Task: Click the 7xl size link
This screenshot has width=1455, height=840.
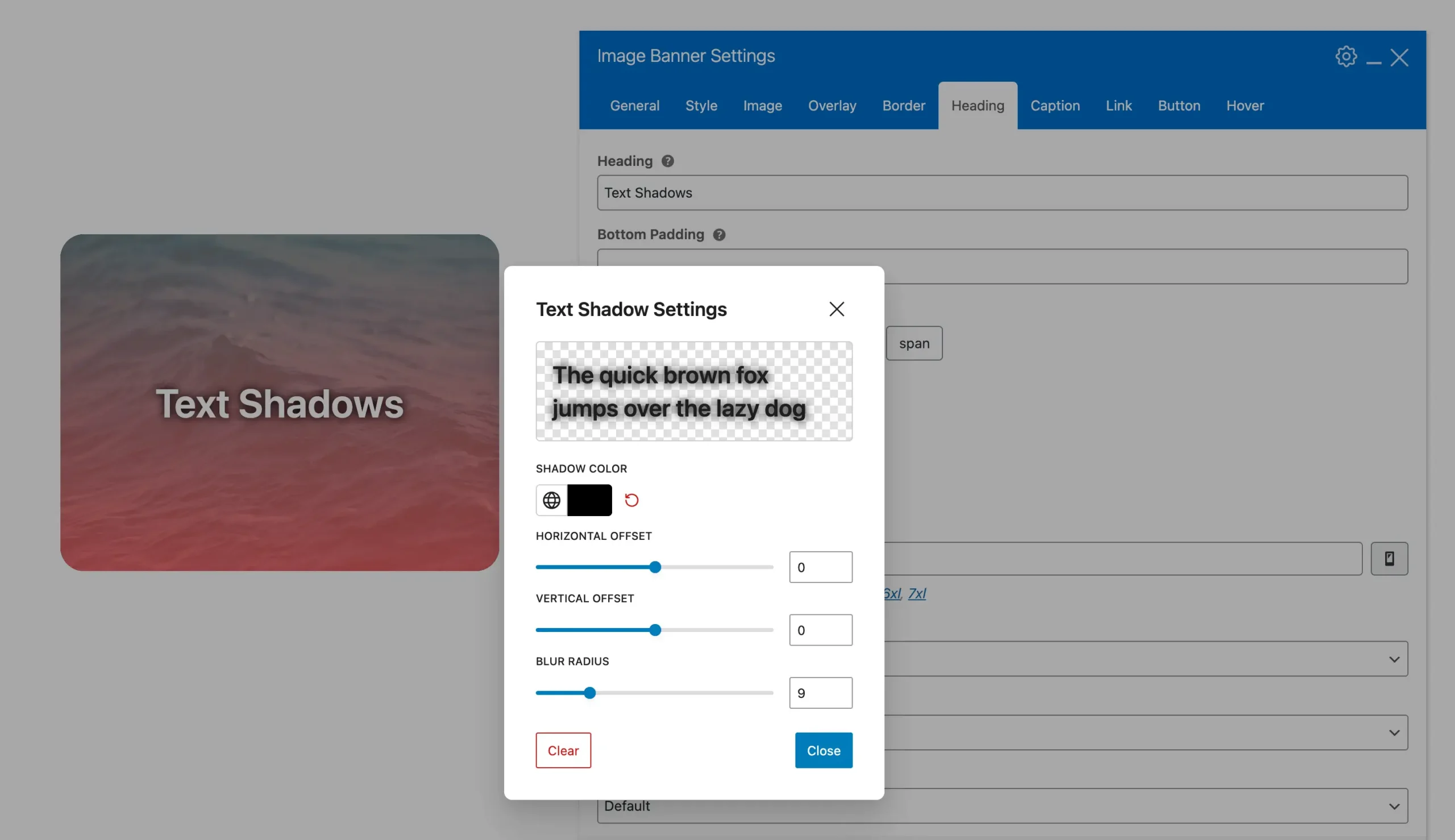Action: coord(916,593)
